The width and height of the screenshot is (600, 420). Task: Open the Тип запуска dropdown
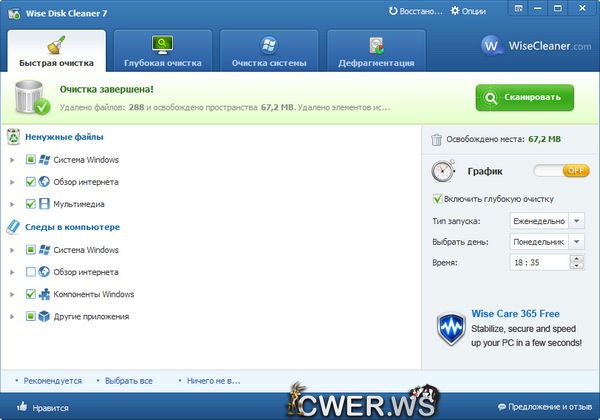click(x=538, y=220)
